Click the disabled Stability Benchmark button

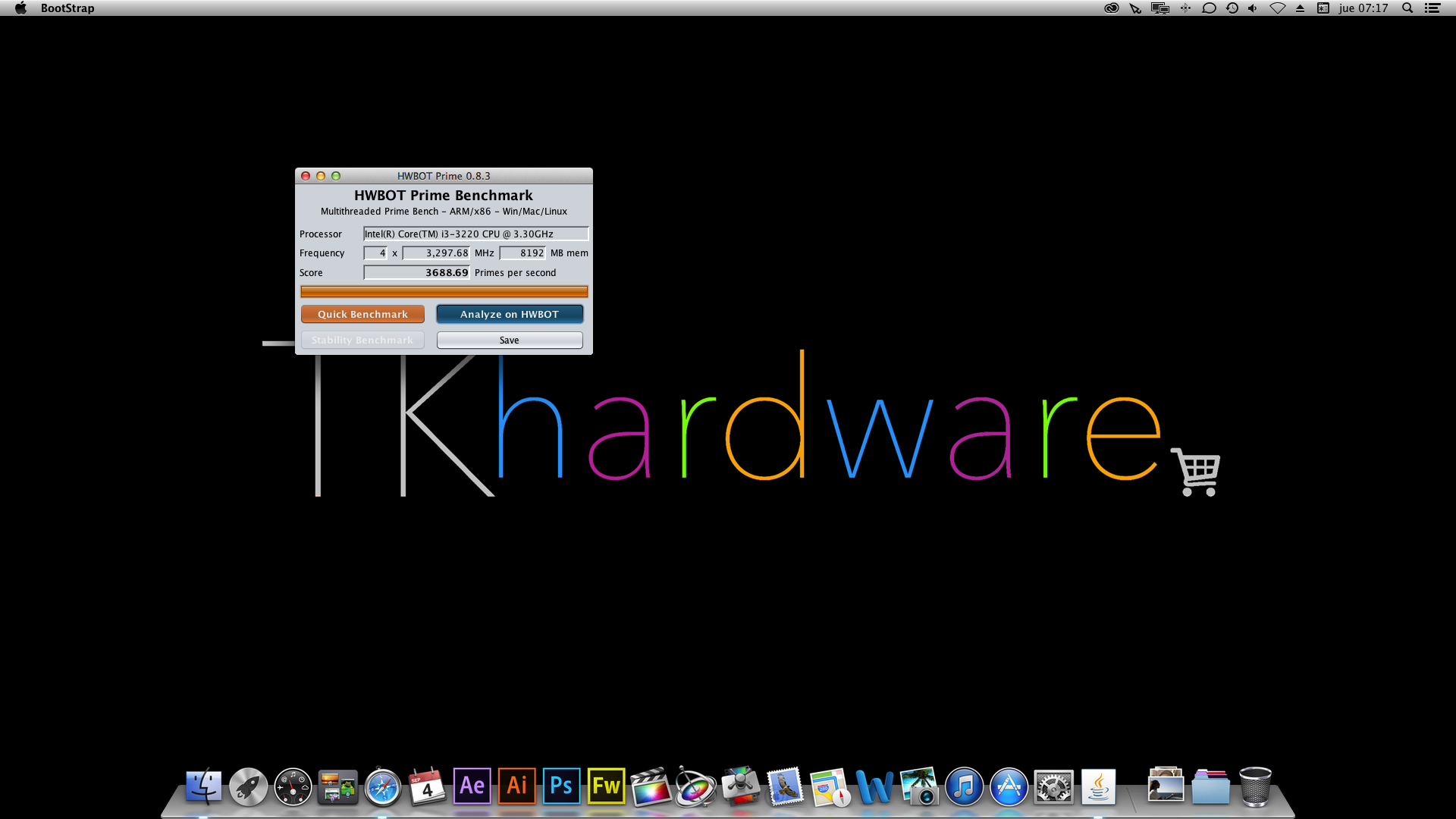click(362, 340)
